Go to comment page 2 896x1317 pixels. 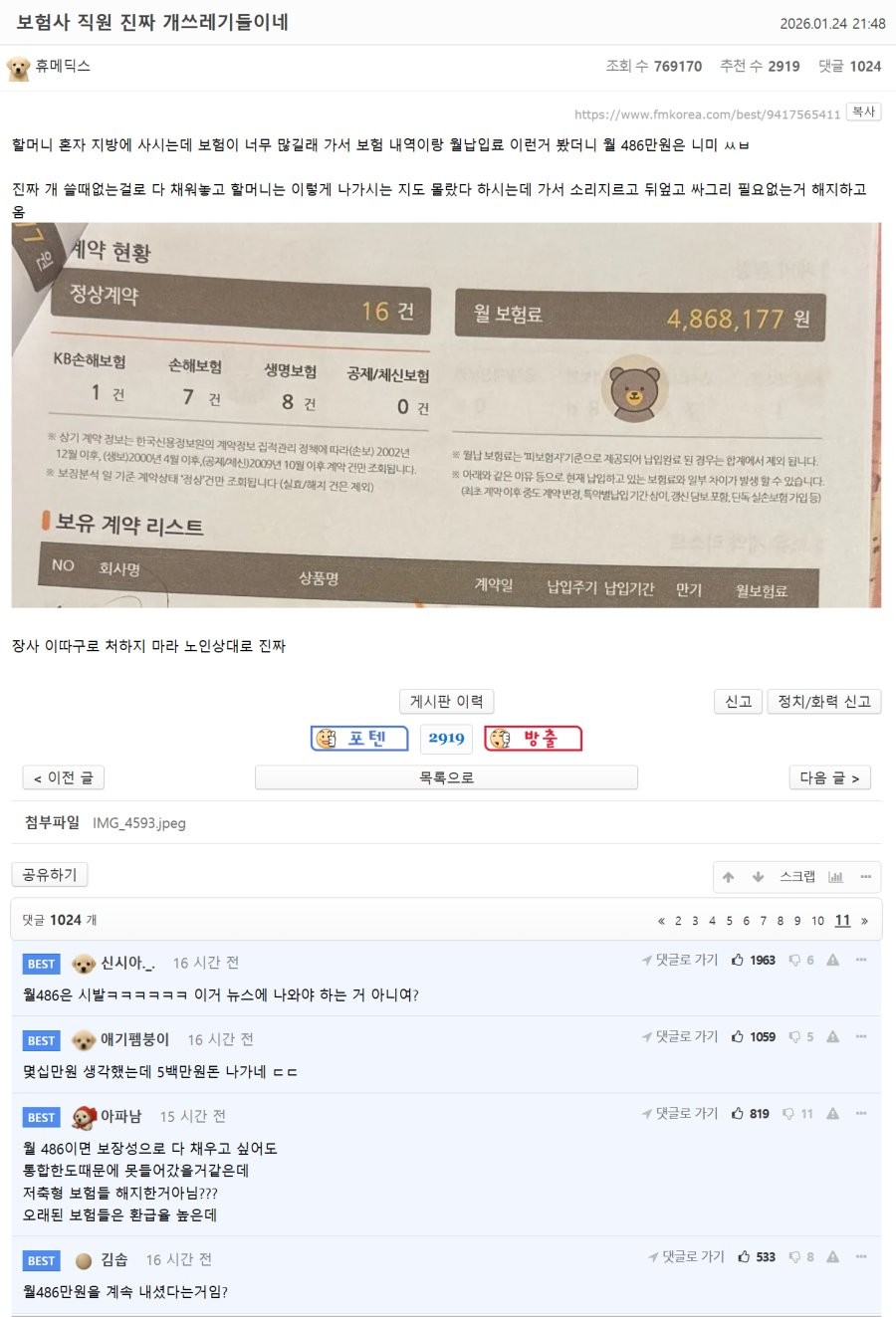coord(678,921)
